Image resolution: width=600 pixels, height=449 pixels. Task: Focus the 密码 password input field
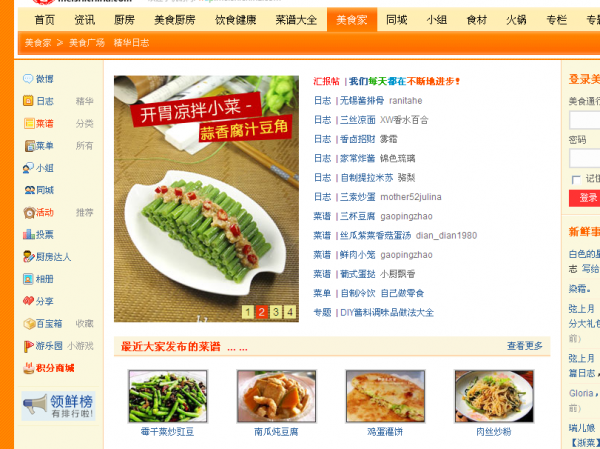click(585, 158)
